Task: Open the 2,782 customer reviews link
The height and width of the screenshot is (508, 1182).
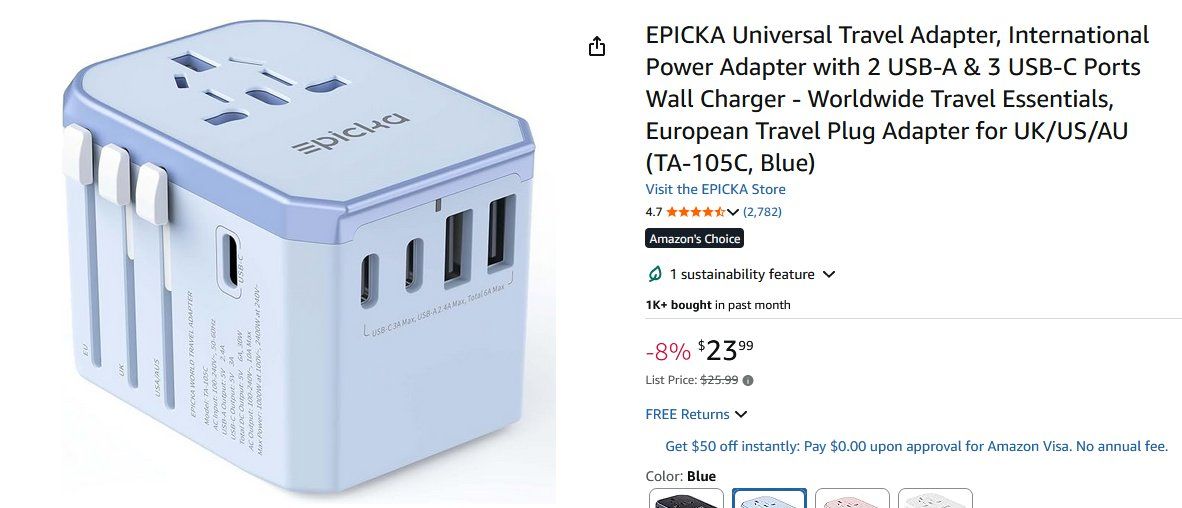Action: pos(762,212)
